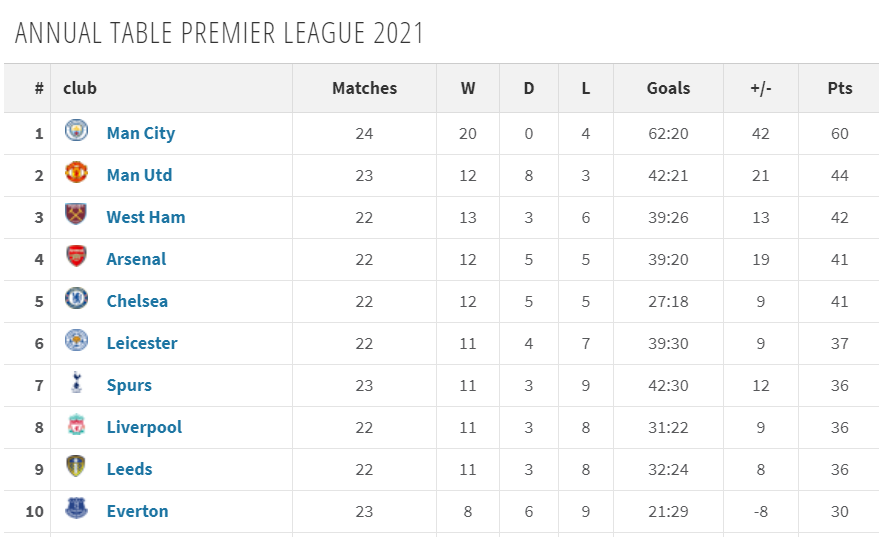The width and height of the screenshot is (894, 550).
Task: Open the West Ham team link
Action: click(x=146, y=217)
